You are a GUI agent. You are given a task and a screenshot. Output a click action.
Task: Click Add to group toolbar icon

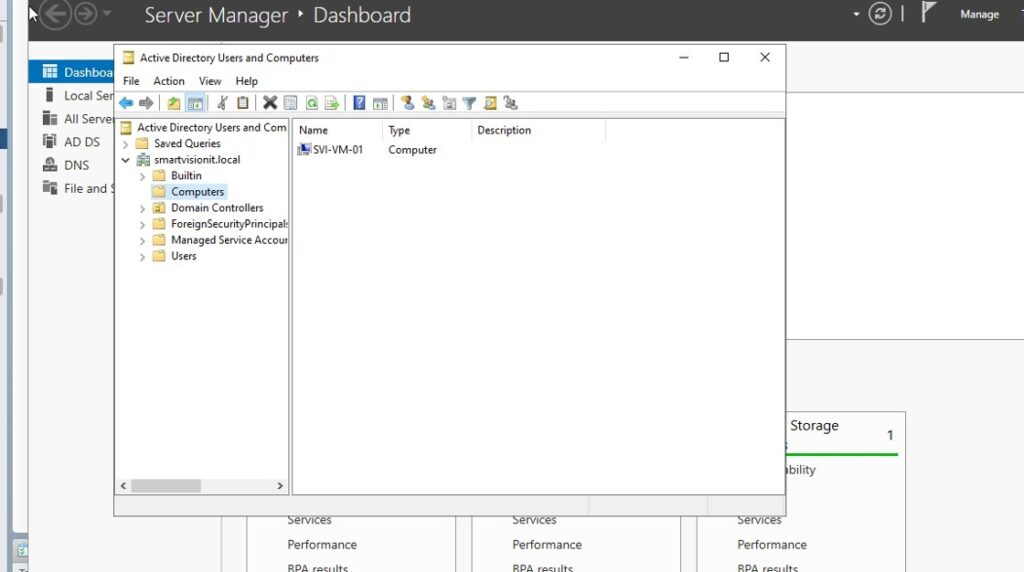pyautogui.click(x=511, y=103)
